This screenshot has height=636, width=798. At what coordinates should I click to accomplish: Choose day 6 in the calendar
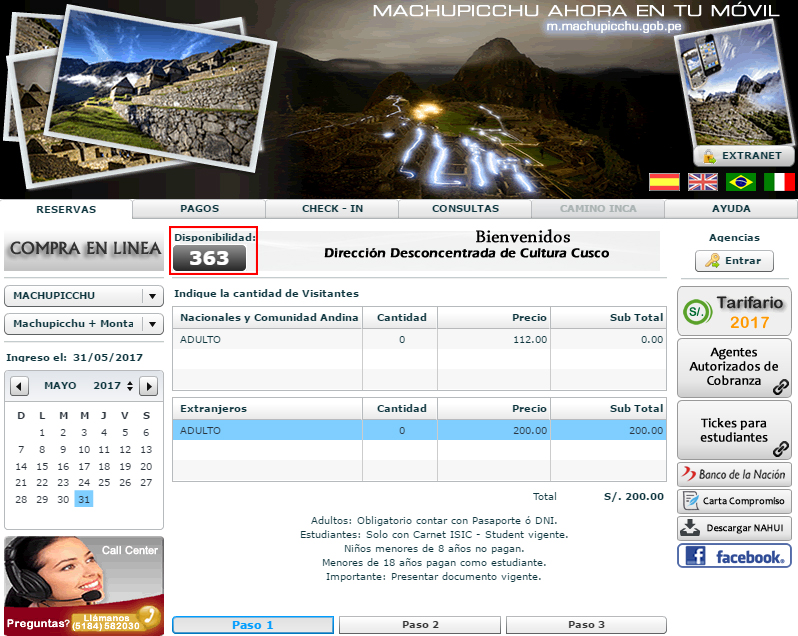coord(146,432)
